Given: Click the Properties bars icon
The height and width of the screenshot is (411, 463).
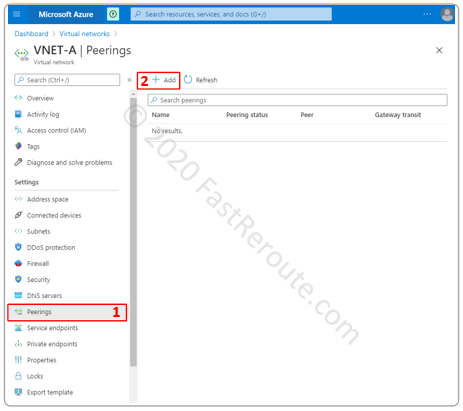Looking at the screenshot, I should pos(18,360).
